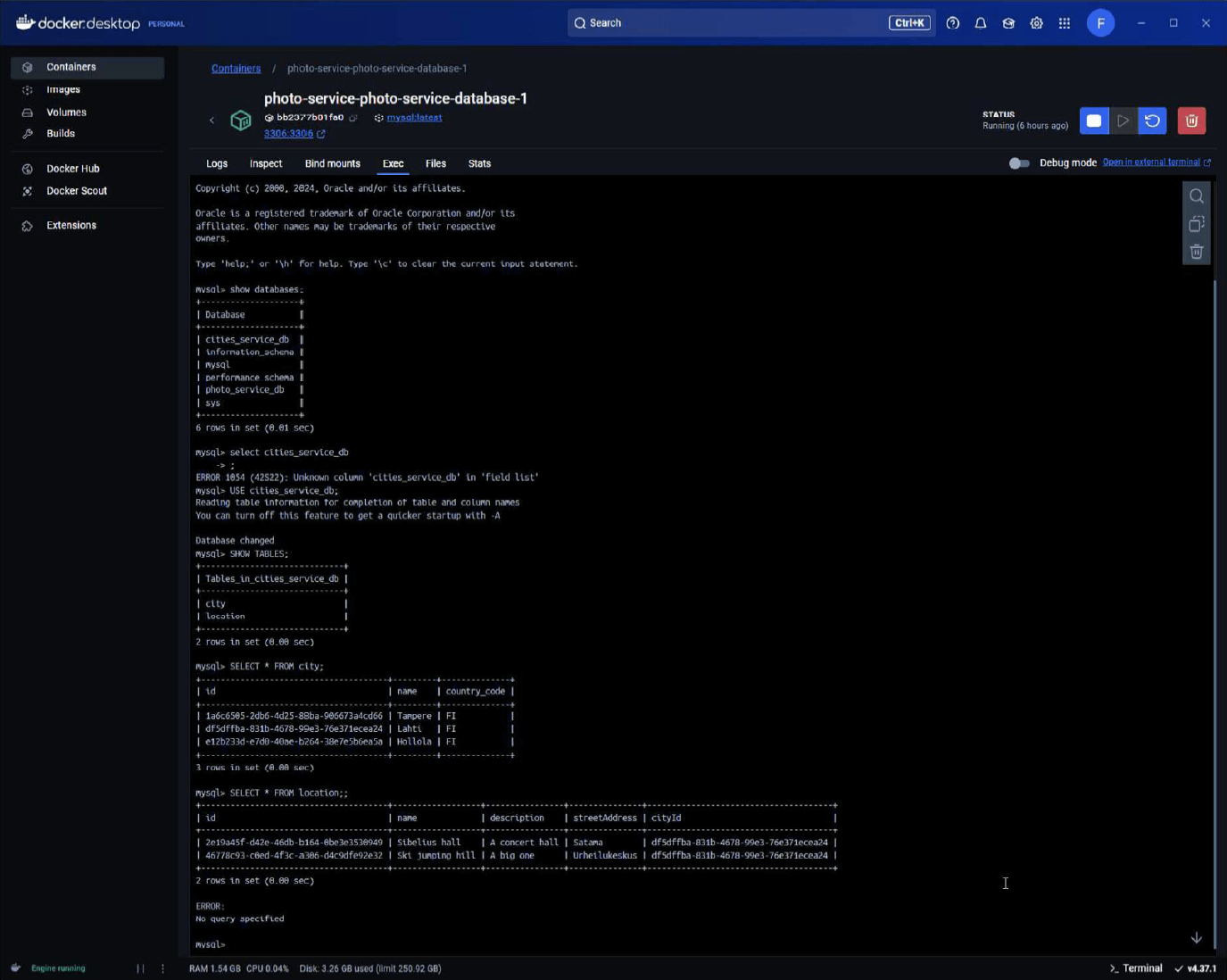1227x980 pixels.
Task: Click the PERSONAL plan badge
Action: 166,24
